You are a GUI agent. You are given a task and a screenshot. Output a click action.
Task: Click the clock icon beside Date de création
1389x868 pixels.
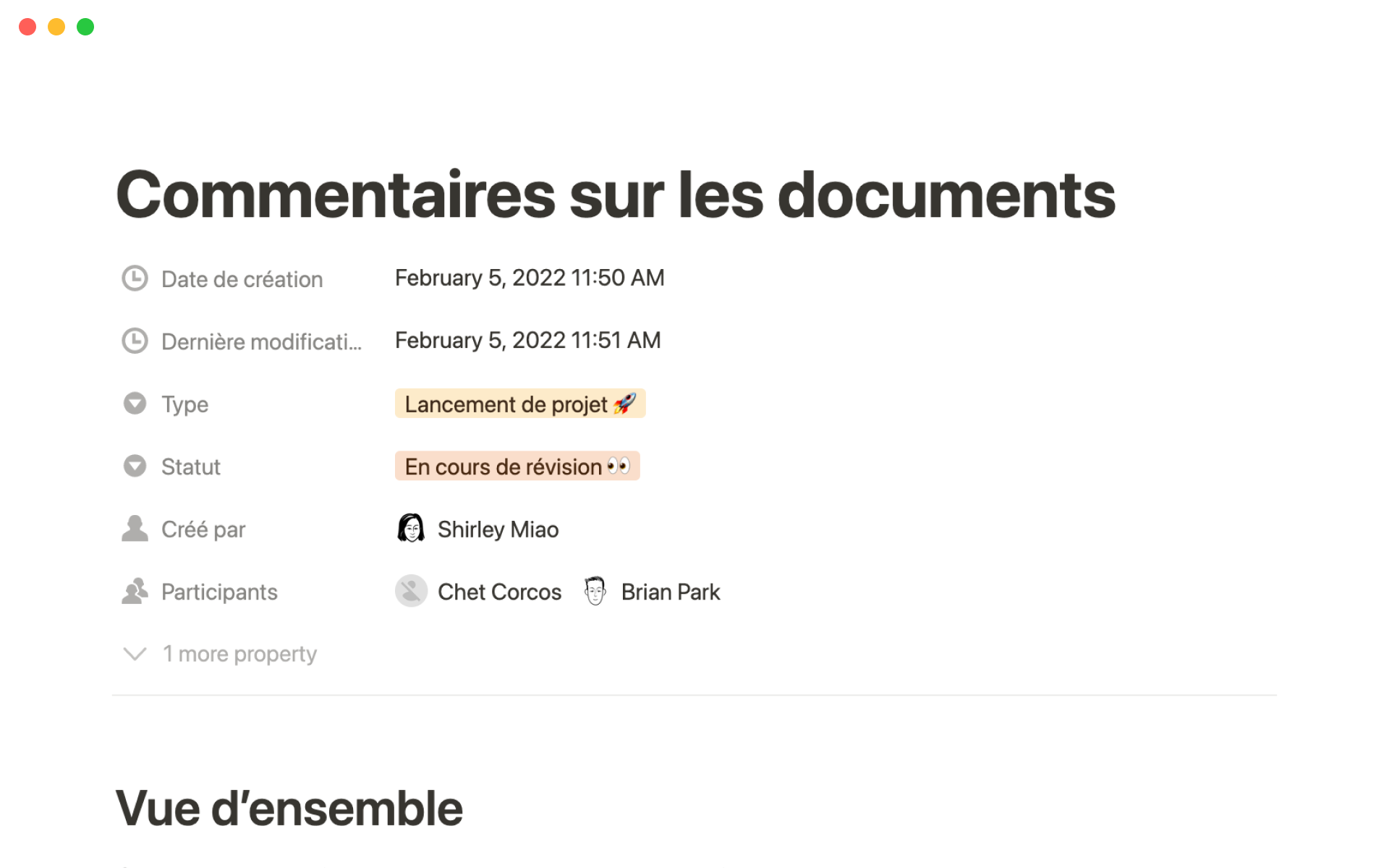point(135,278)
